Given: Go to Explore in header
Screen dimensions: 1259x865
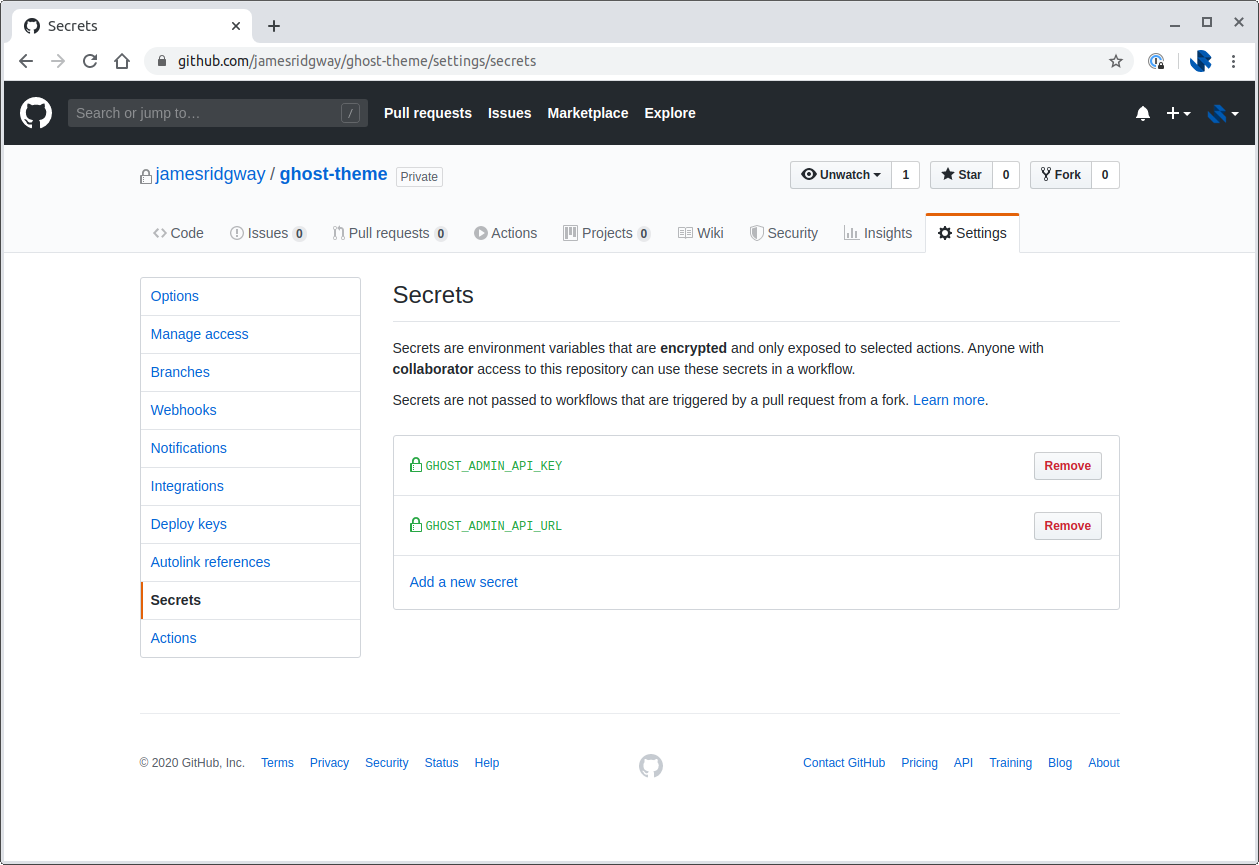Looking at the screenshot, I should point(670,113).
